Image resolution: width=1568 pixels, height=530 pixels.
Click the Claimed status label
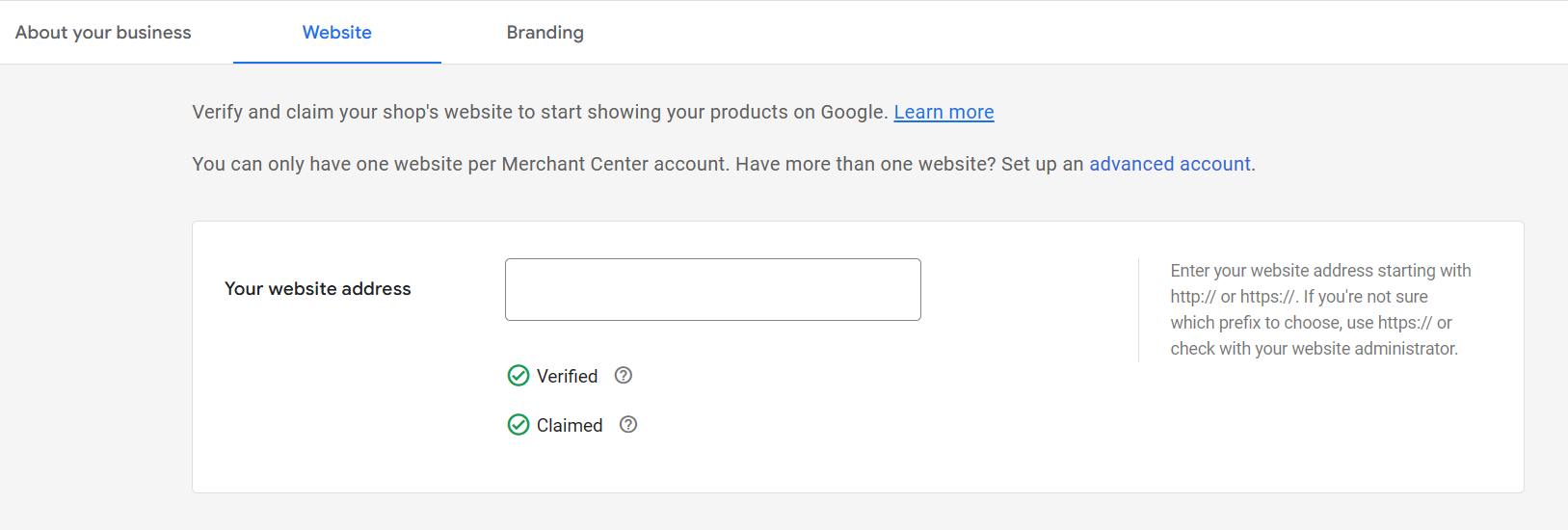[570, 425]
